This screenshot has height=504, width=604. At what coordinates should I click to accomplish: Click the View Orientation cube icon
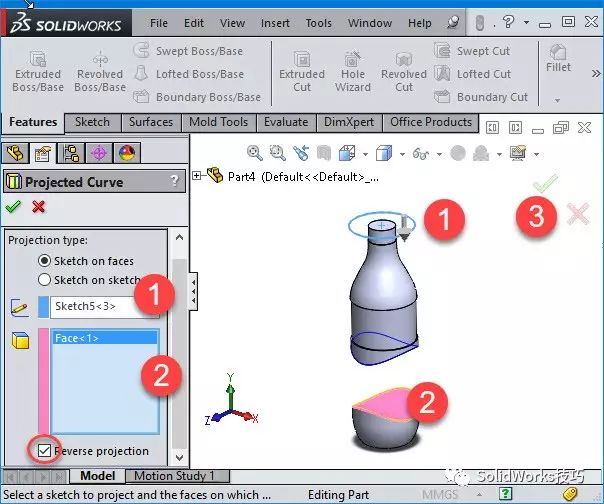(x=347, y=153)
